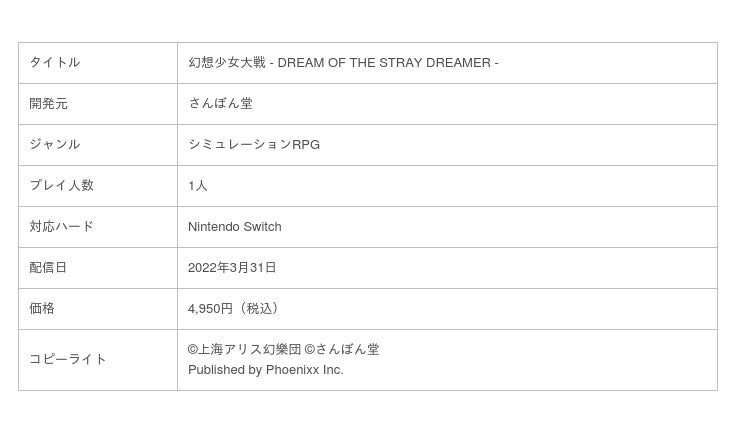
Task: Select the price 4,950円（税込）
Action: pos(235,309)
